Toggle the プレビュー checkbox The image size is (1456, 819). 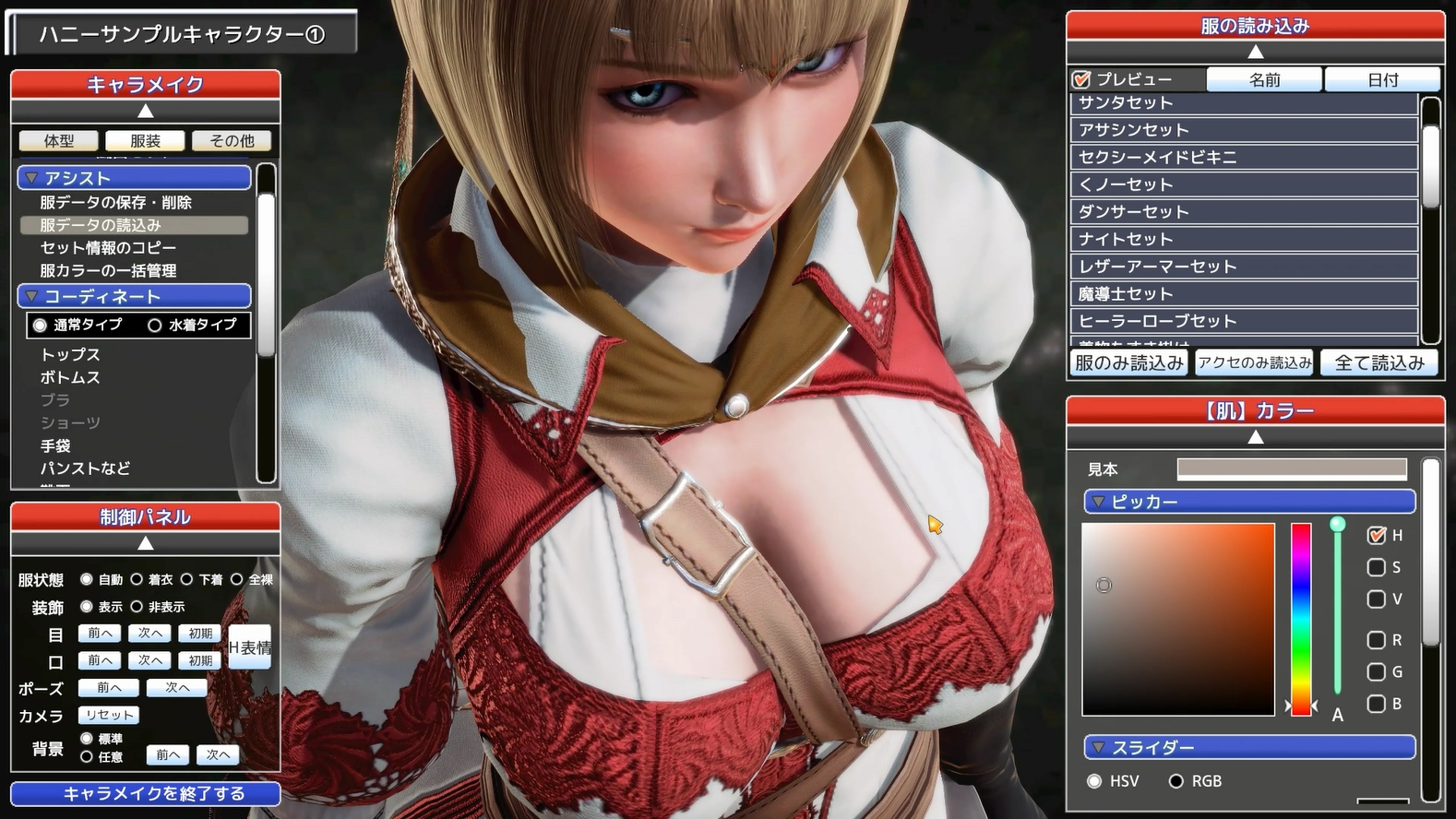pos(1081,79)
